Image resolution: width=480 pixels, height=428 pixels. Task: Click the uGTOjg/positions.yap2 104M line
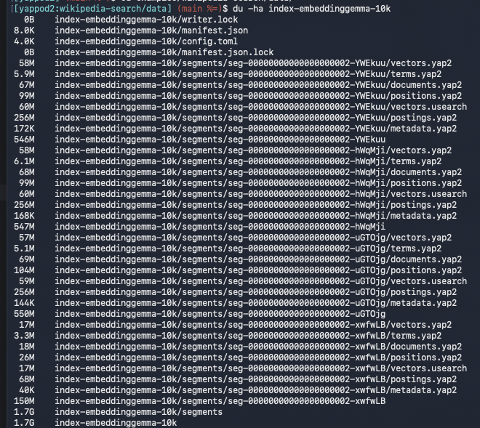pos(238,270)
